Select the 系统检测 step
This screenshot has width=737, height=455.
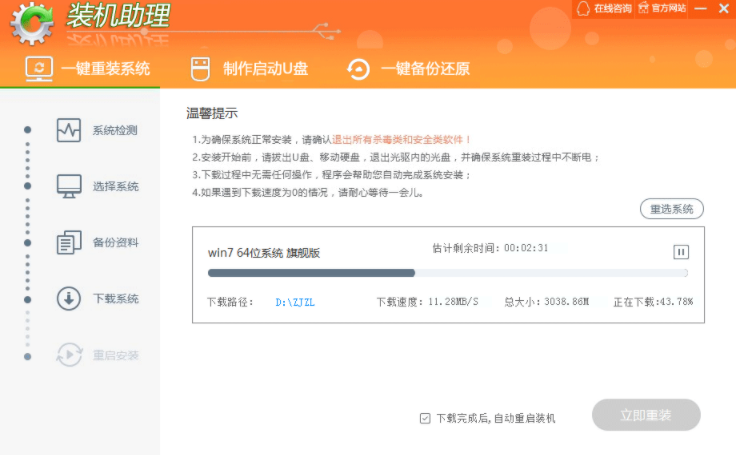(97, 130)
